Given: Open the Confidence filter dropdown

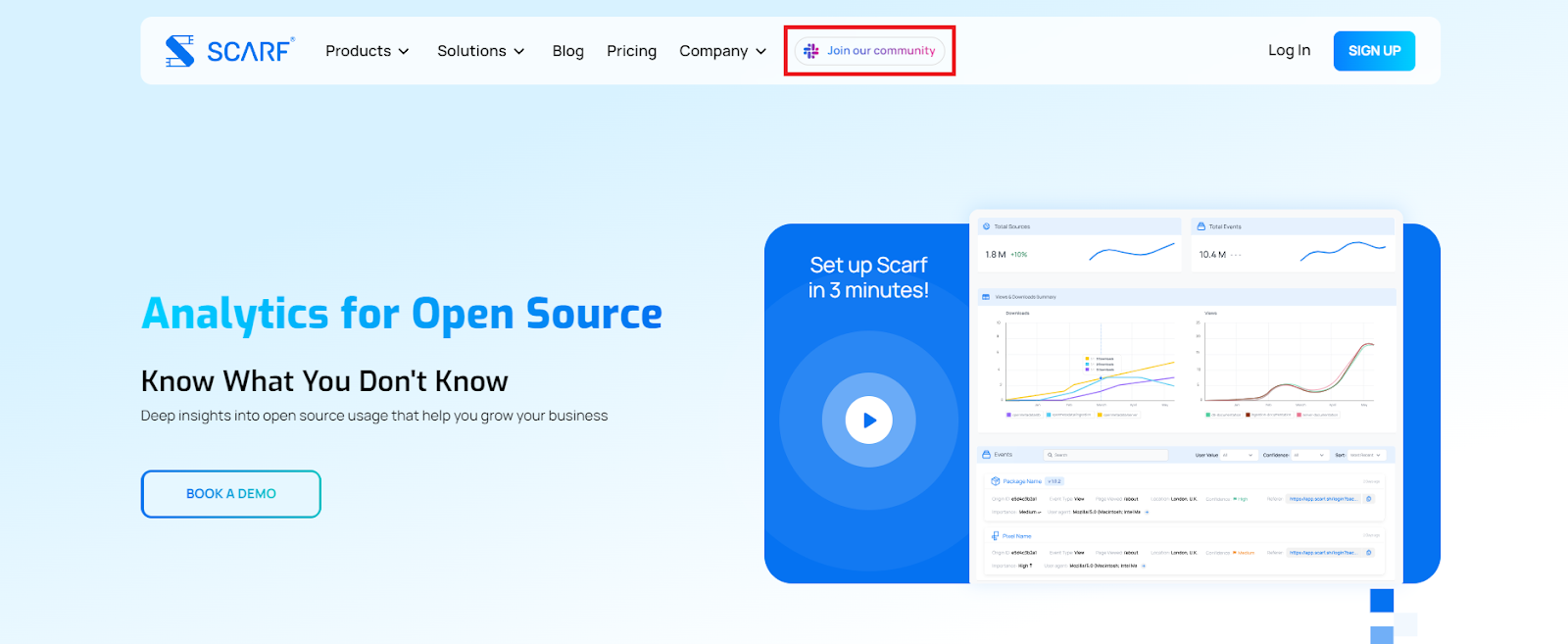Looking at the screenshot, I should (1308, 455).
